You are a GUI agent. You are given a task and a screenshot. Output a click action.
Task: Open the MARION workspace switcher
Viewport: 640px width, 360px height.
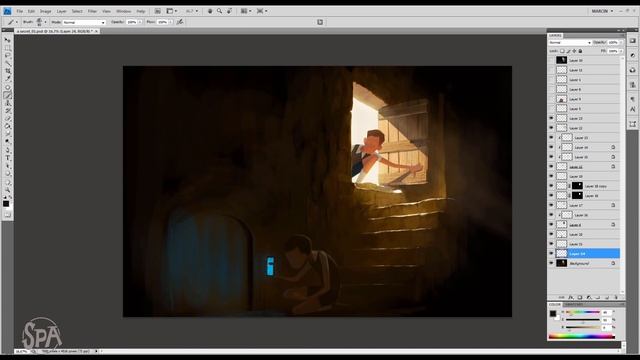click(602, 11)
